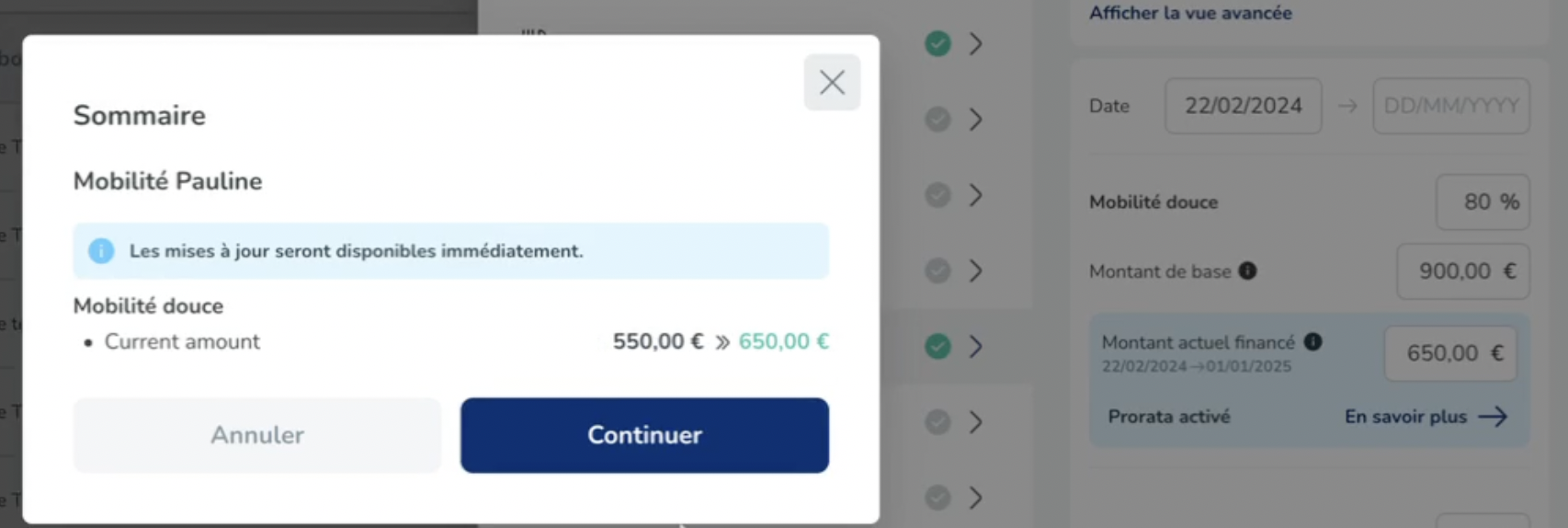Close the Sommaire dialog with the X
The image size is (1568, 528).
coord(832,83)
